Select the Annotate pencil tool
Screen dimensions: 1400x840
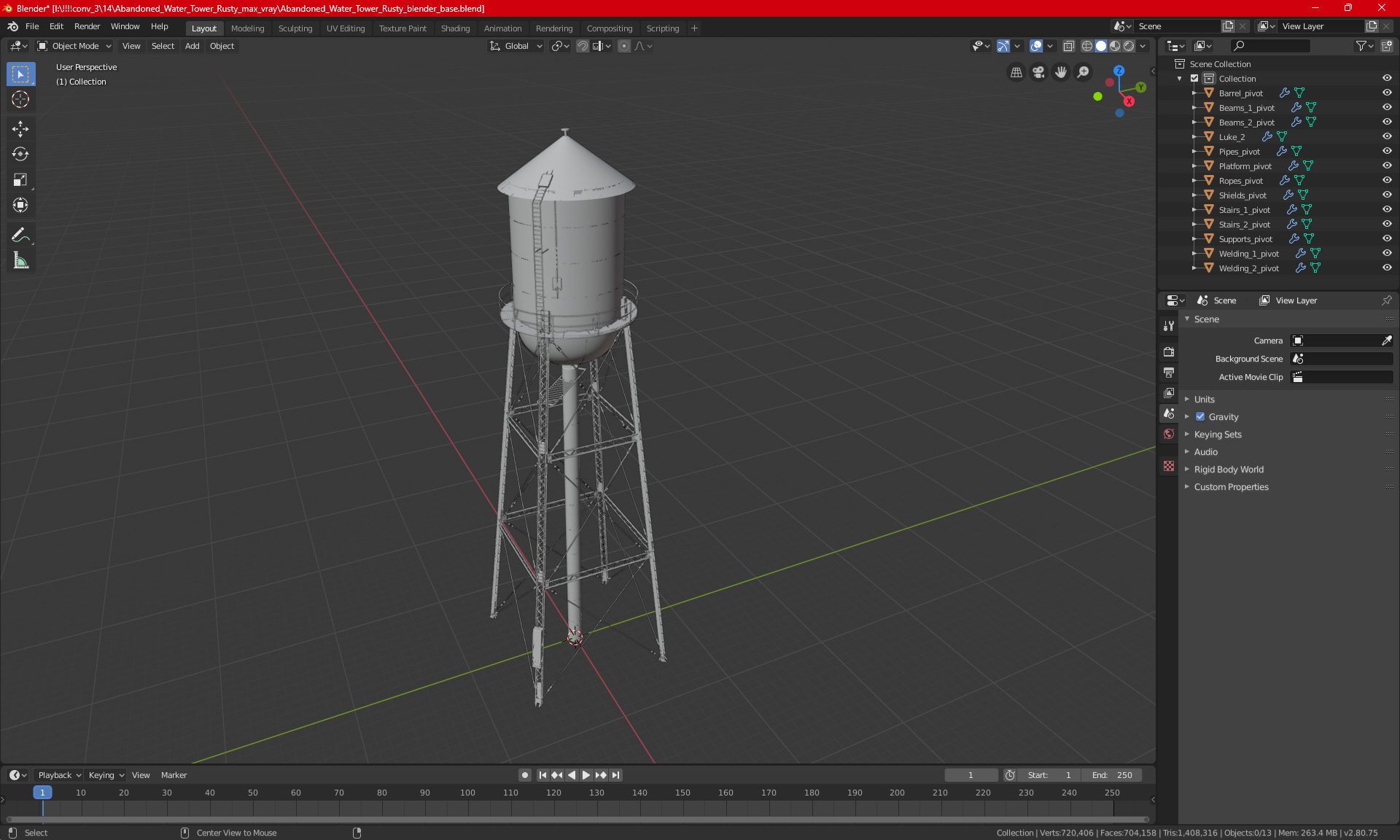[x=20, y=235]
